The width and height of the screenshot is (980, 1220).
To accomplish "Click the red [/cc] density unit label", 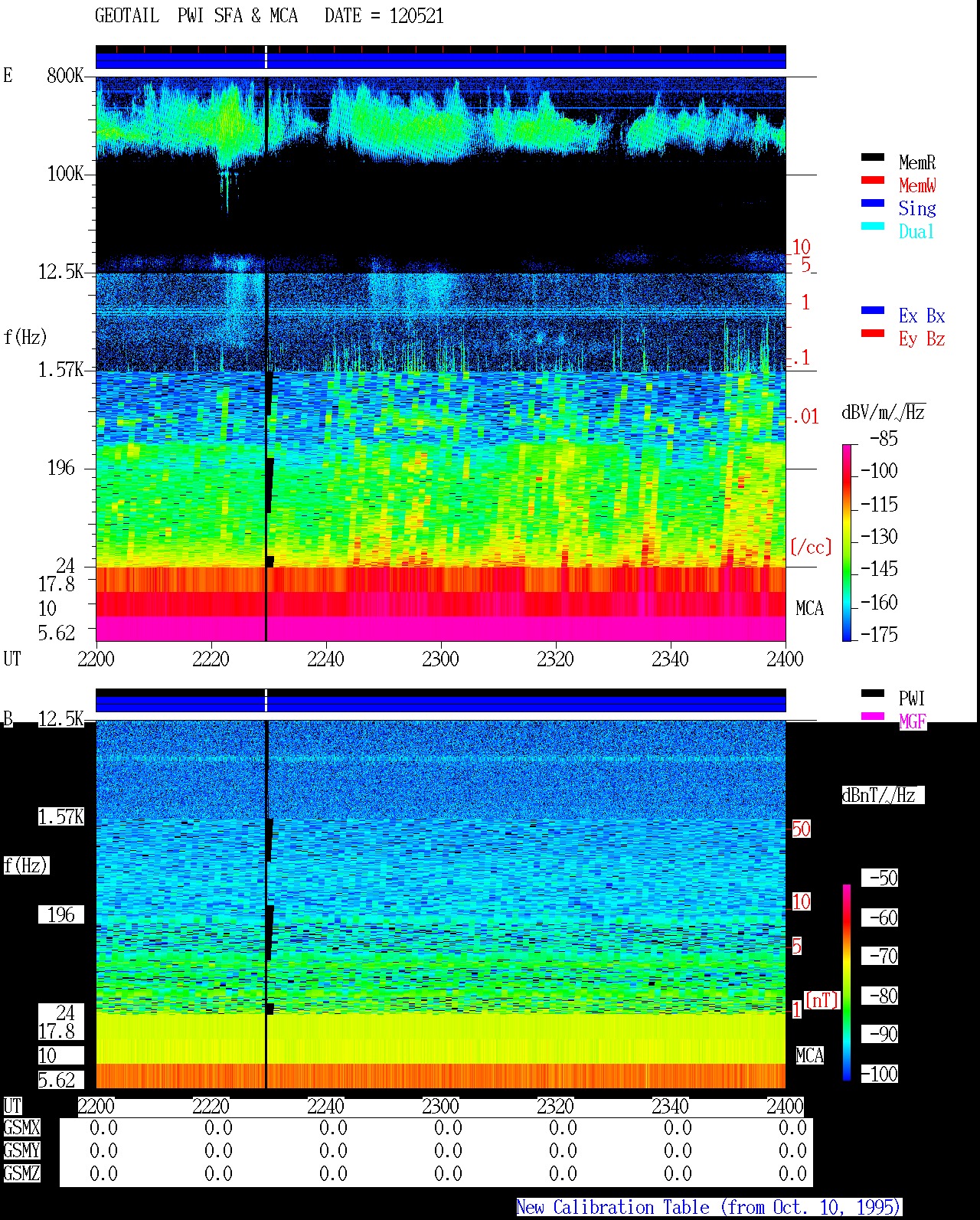I will tap(811, 547).
